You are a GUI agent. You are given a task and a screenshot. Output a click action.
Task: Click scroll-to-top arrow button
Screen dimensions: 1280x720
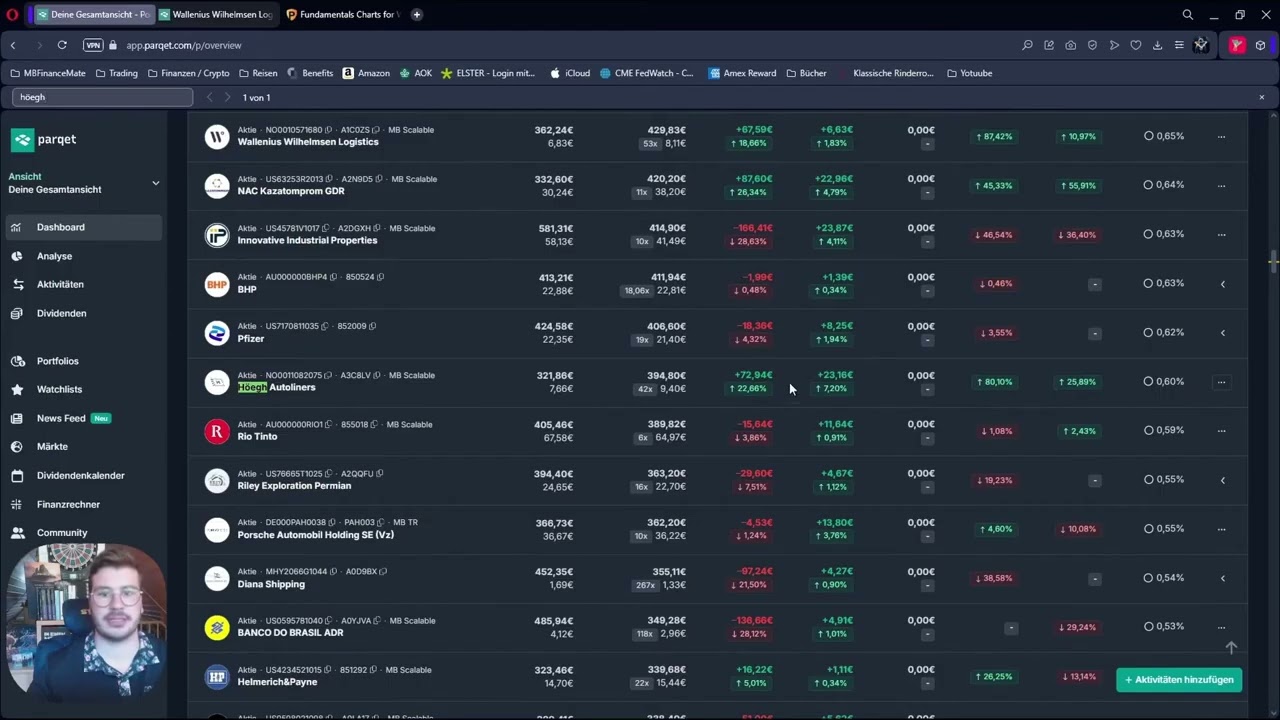pyautogui.click(x=1231, y=648)
